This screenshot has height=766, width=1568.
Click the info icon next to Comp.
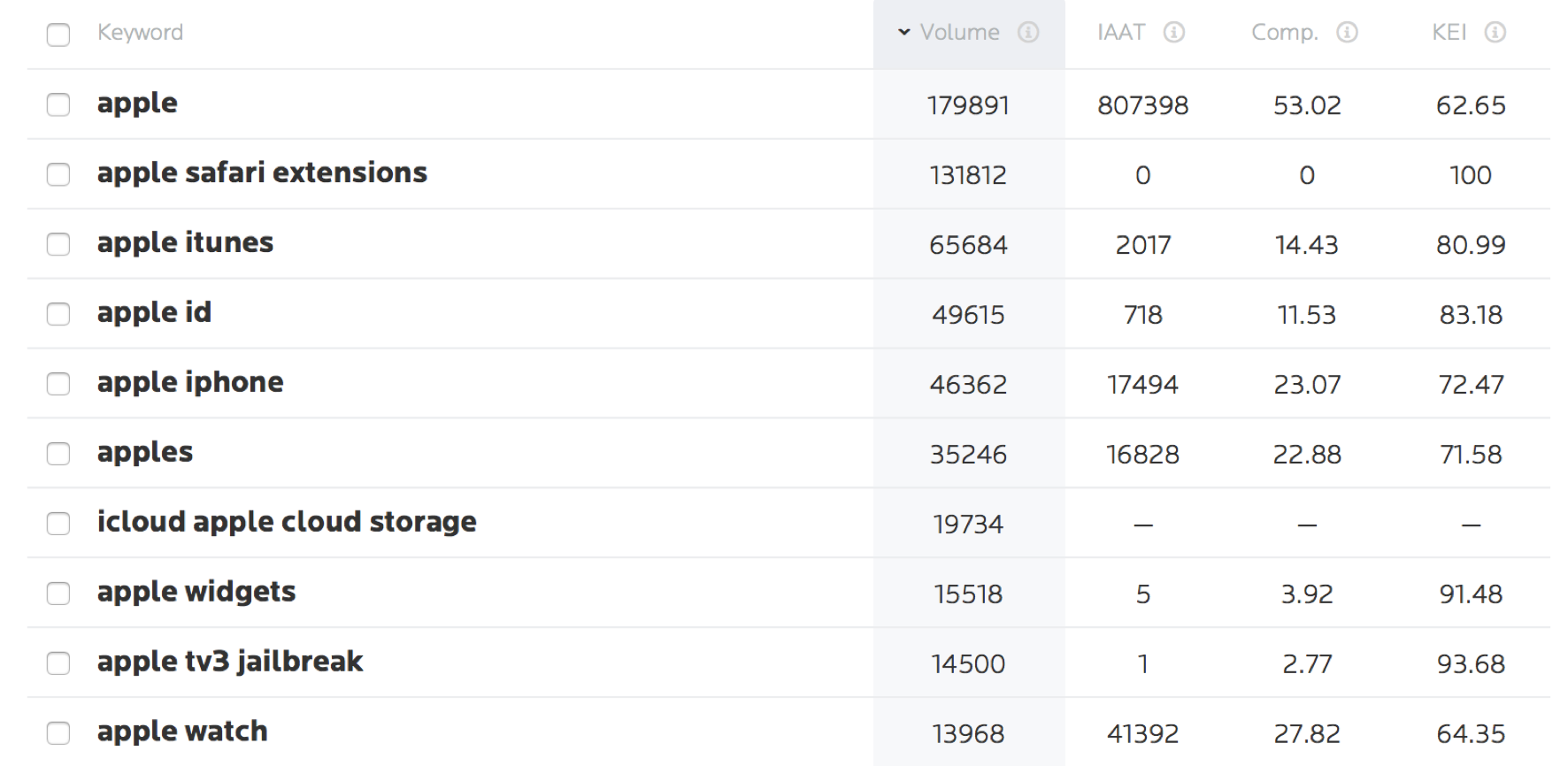click(x=1347, y=33)
